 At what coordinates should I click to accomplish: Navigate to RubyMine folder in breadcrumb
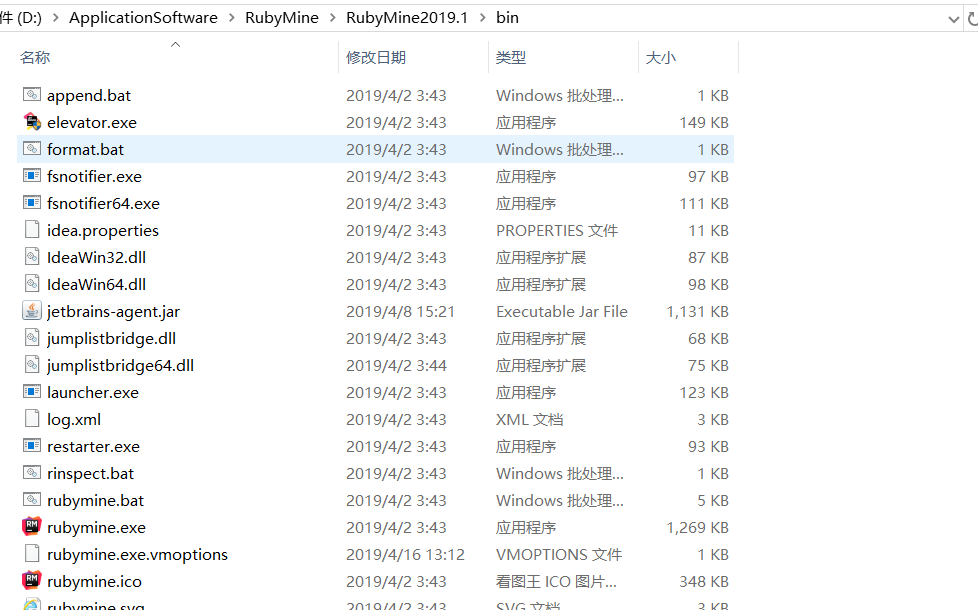pyautogui.click(x=282, y=18)
